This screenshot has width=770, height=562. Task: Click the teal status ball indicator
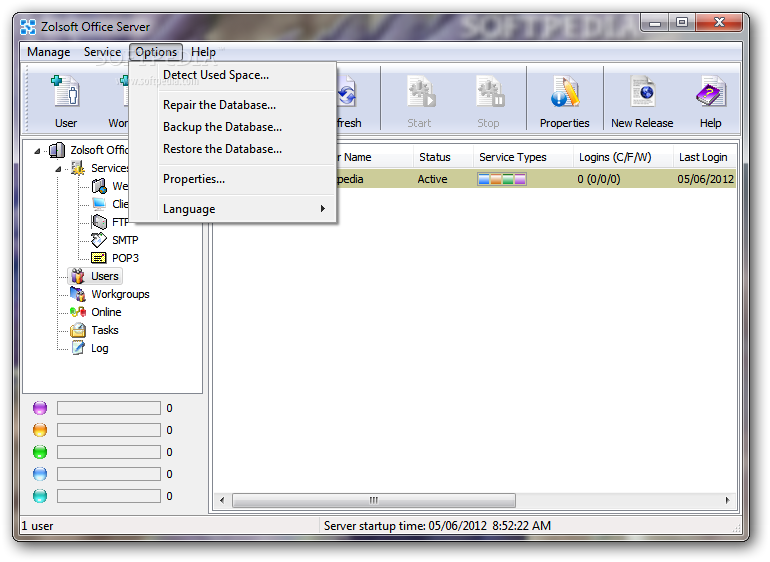(40, 496)
